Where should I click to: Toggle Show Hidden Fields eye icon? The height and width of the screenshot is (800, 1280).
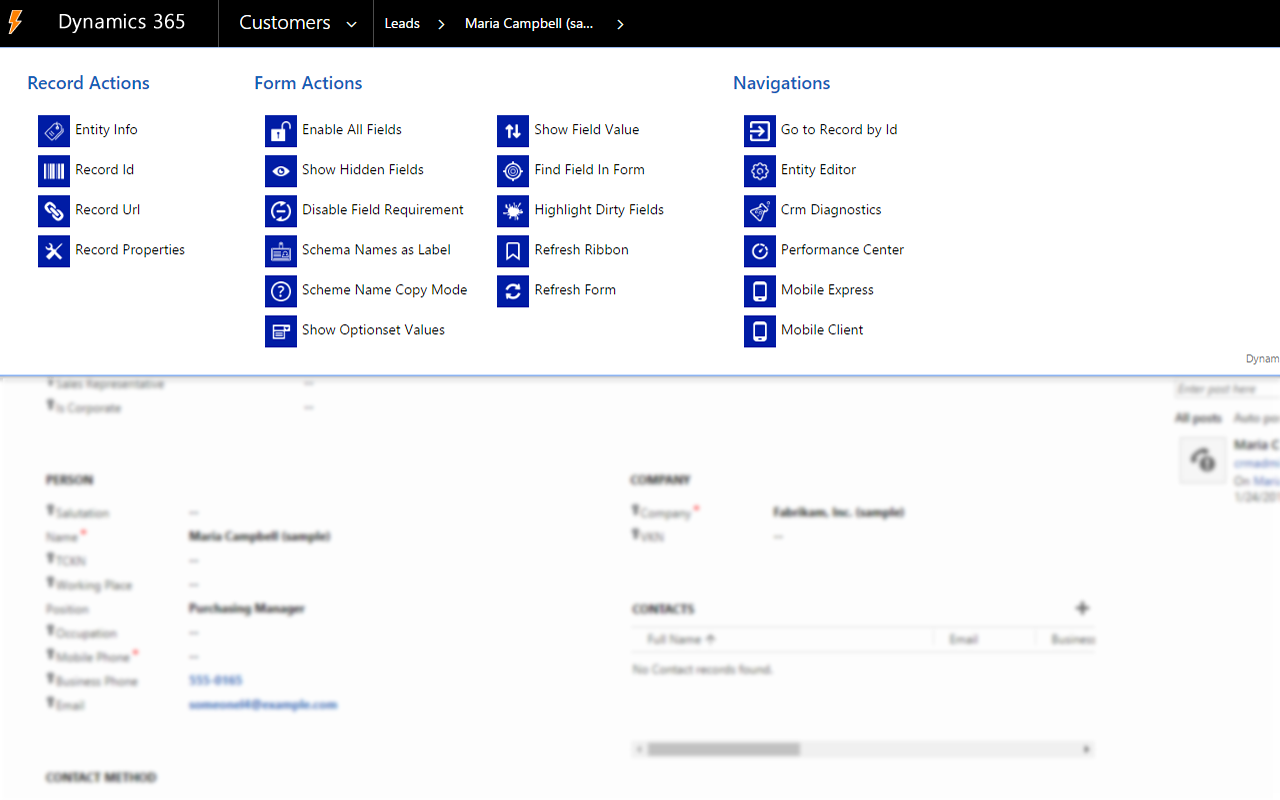pyautogui.click(x=281, y=171)
